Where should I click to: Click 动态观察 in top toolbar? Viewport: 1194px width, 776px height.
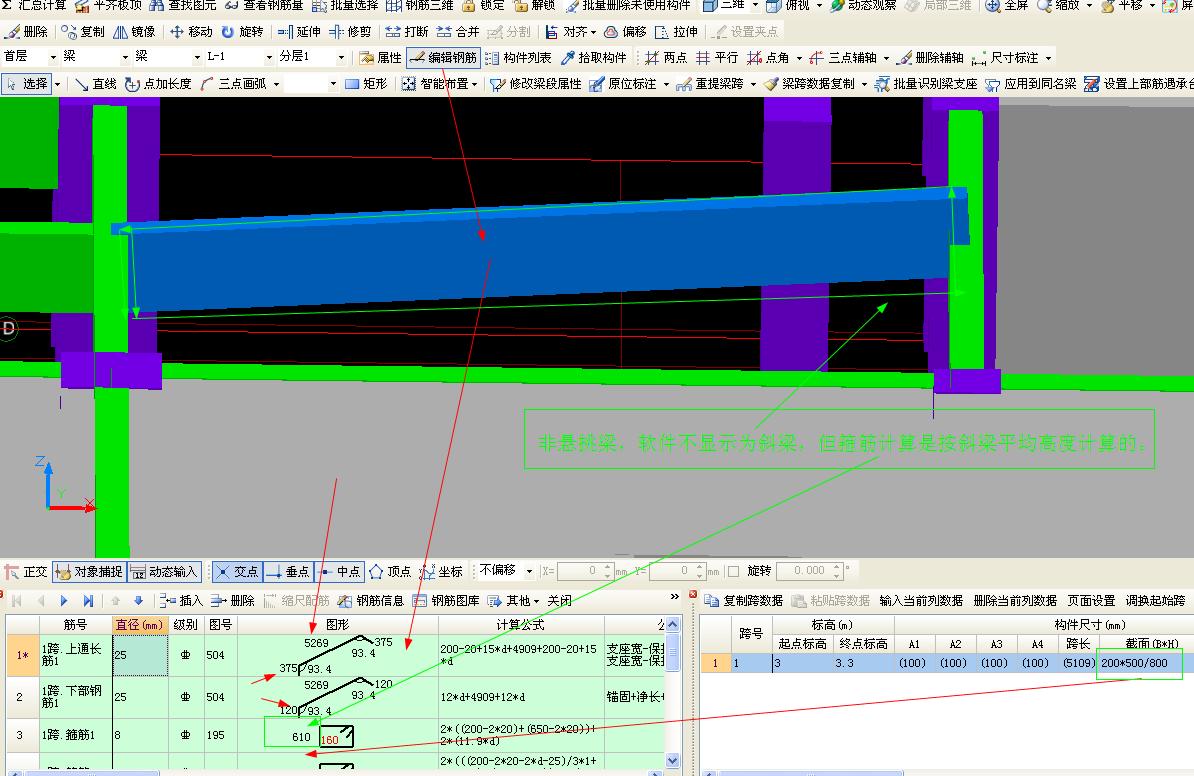pos(863,5)
